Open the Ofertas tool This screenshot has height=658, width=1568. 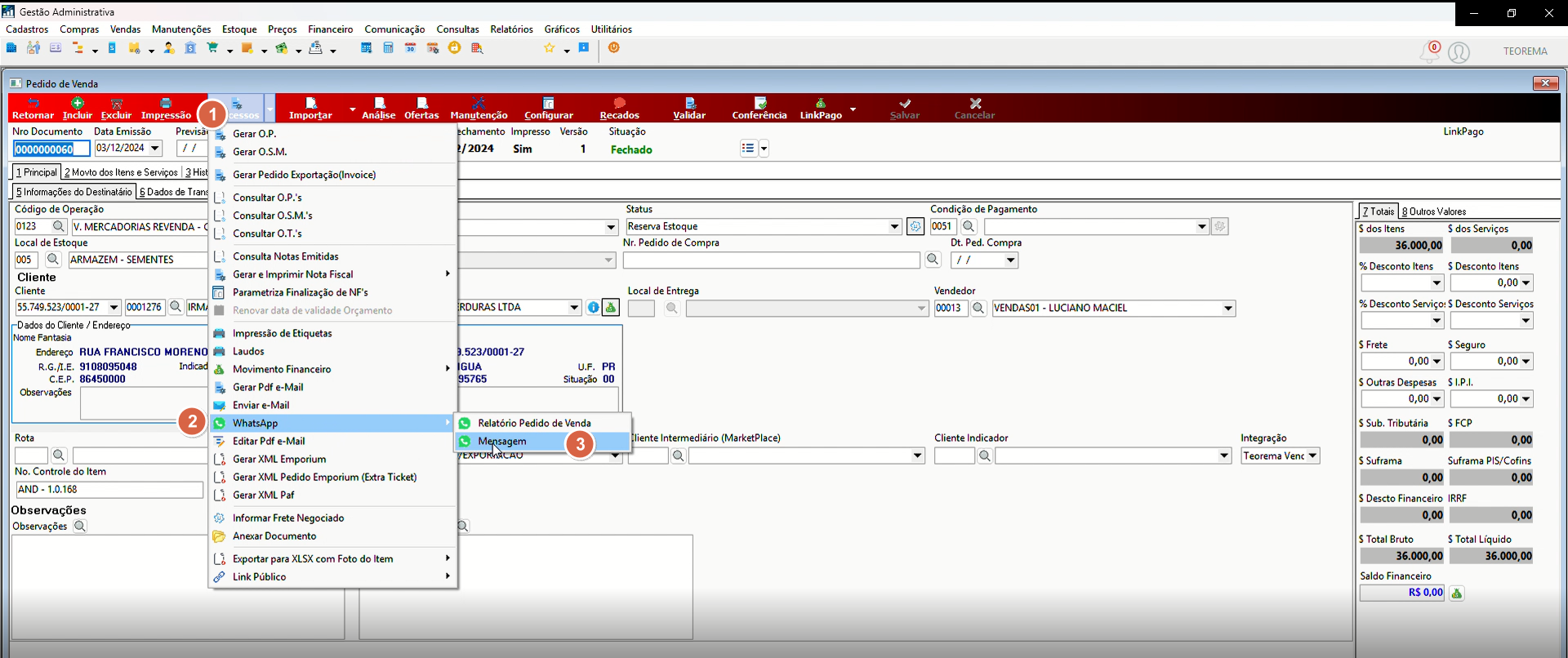(x=421, y=108)
